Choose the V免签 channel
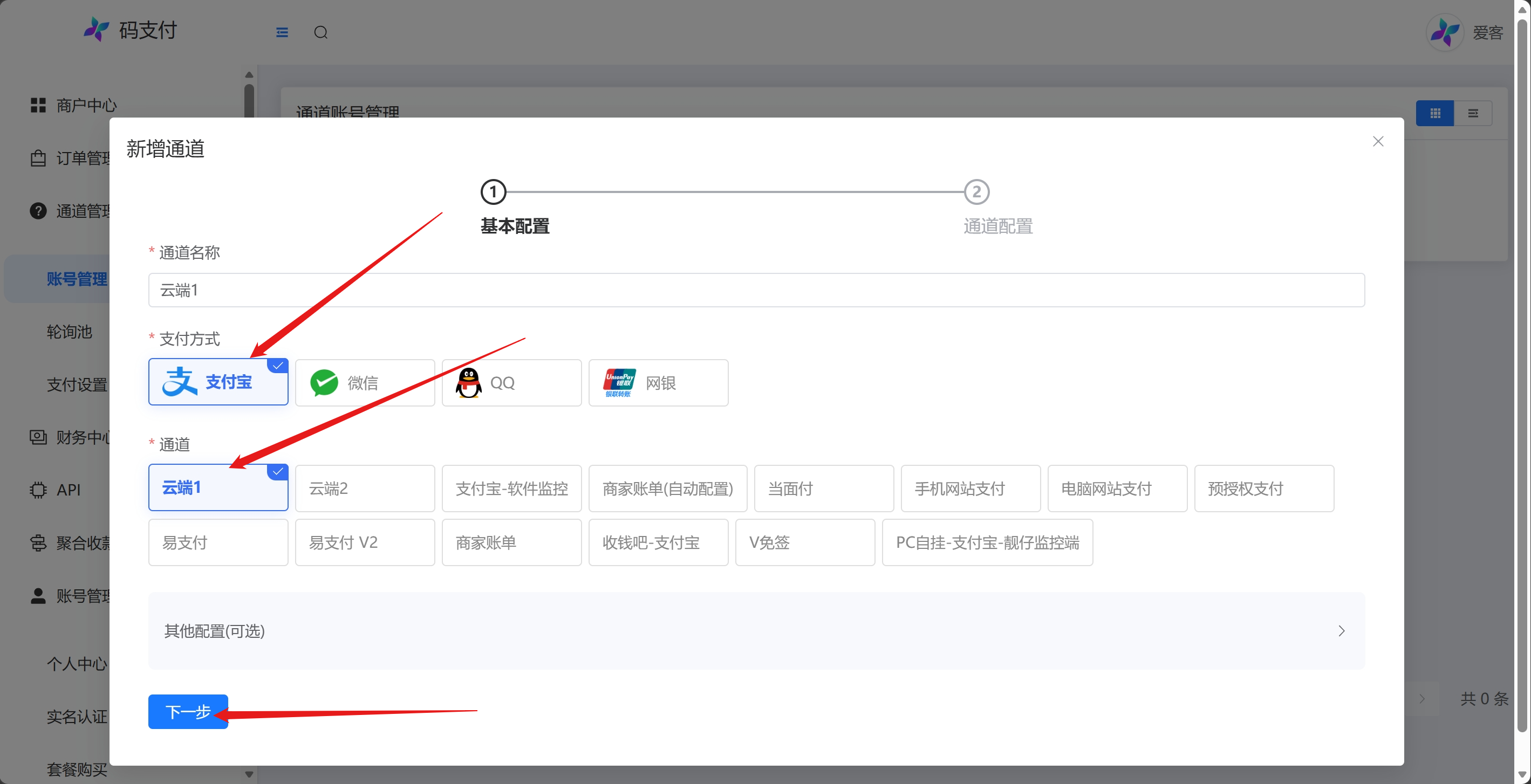This screenshot has height=784, width=1531. click(x=805, y=542)
